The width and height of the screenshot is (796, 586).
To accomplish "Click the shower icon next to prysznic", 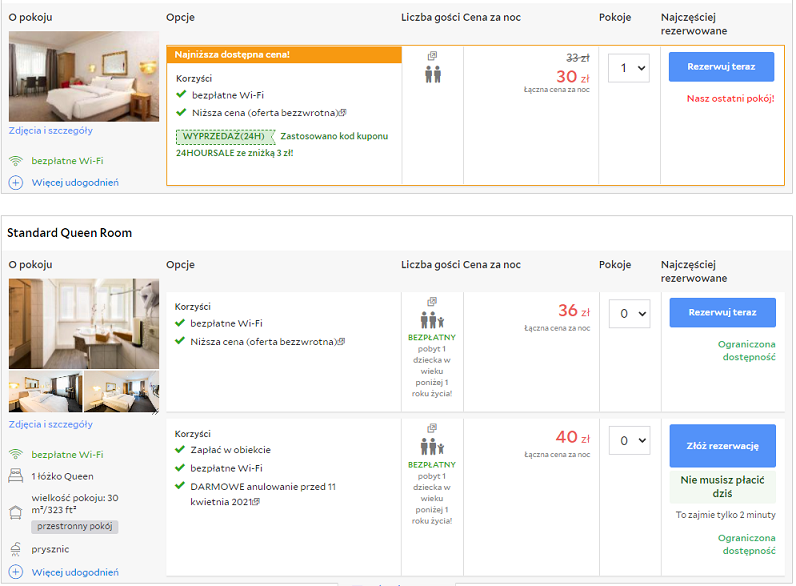I will point(16,549).
